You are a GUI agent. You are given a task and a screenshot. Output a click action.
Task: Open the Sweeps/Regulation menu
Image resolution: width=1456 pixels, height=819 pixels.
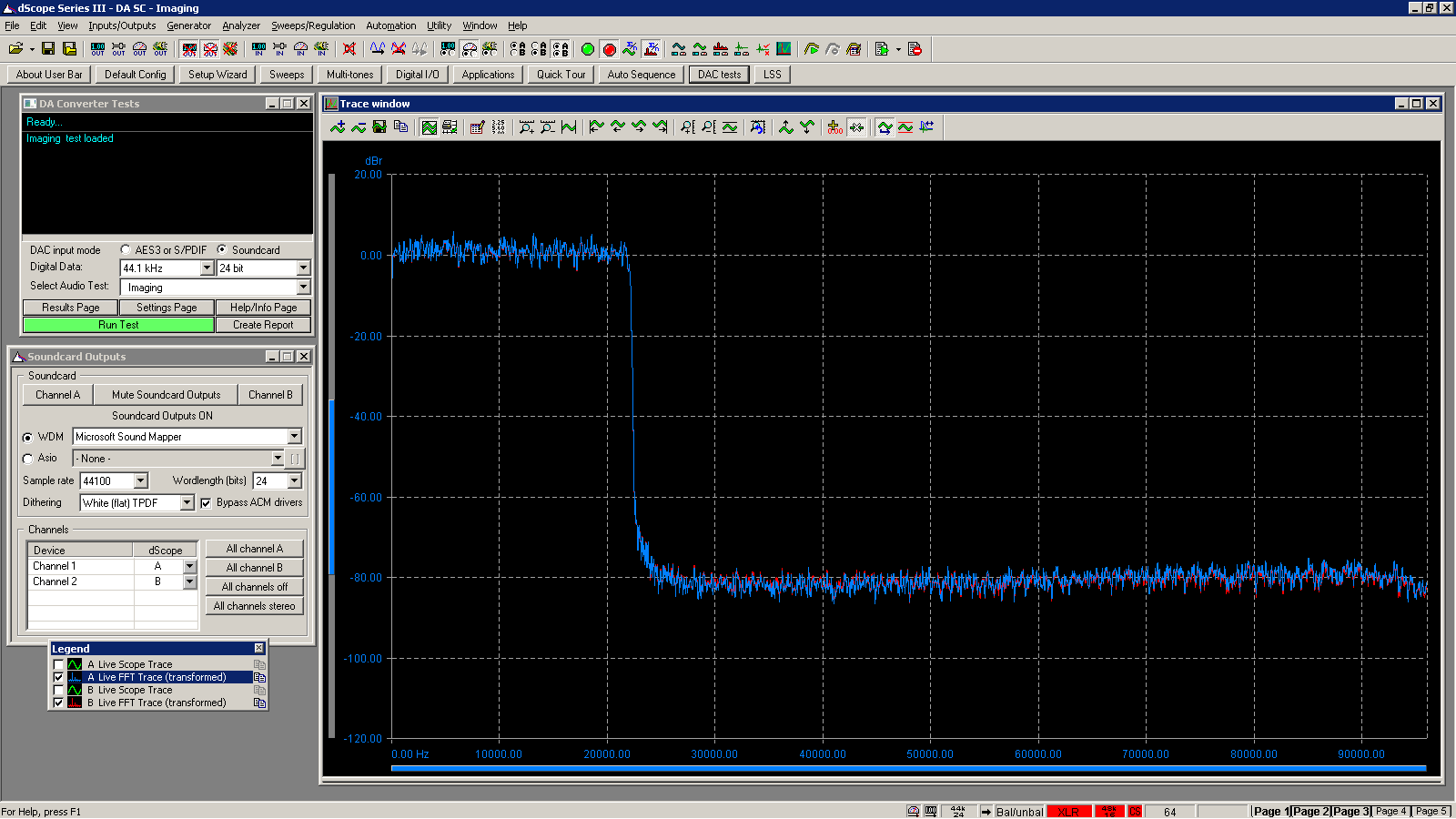coord(313,25)
